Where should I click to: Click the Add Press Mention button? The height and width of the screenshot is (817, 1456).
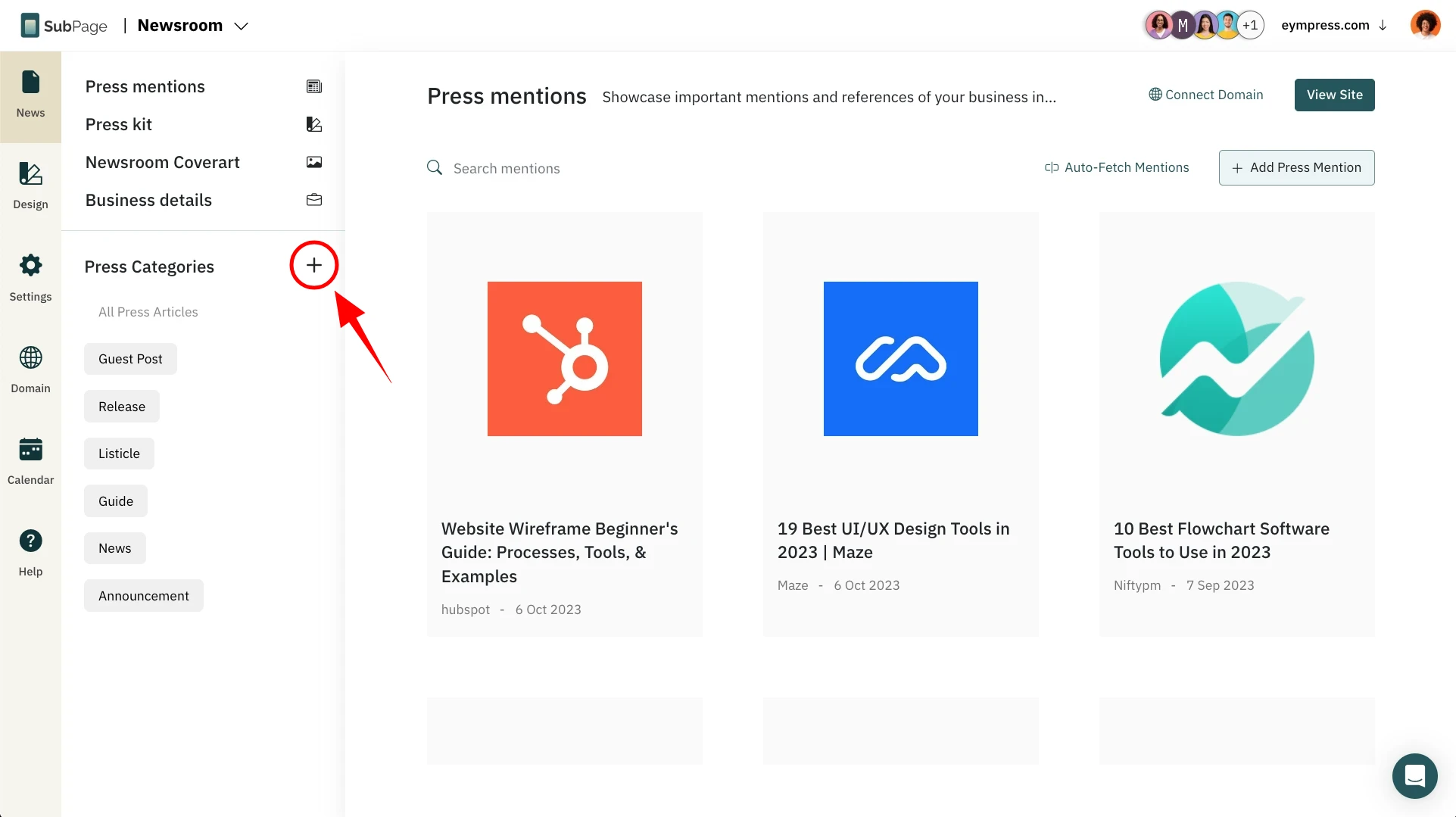[x=1296, y=167]
